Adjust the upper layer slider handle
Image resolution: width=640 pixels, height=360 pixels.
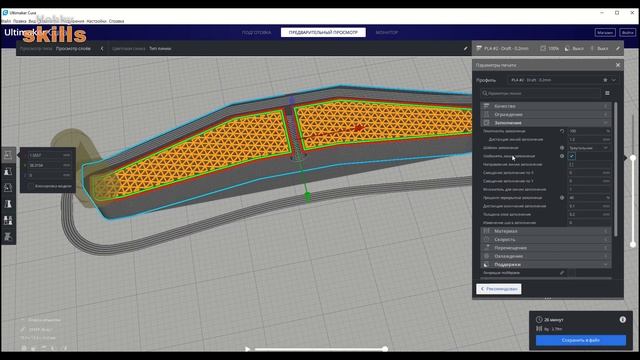[633, 158]
